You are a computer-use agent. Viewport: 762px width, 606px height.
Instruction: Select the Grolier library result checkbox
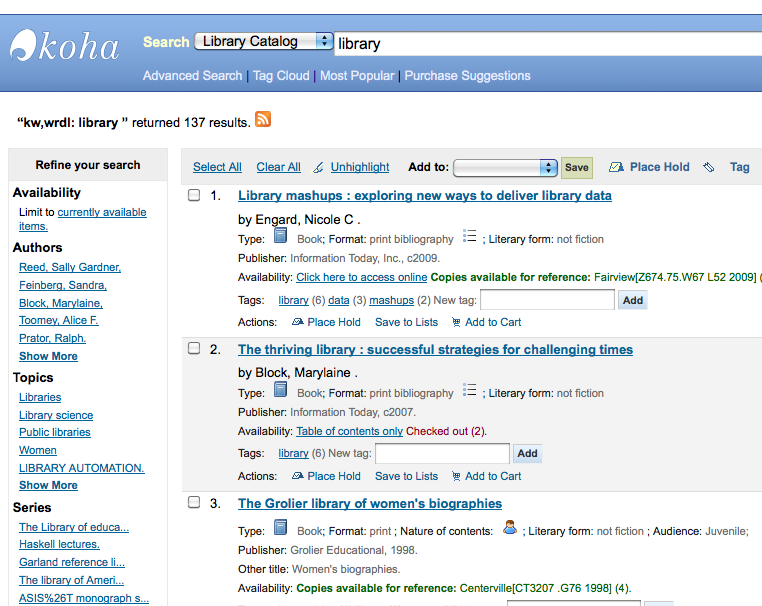click(195, 503)
